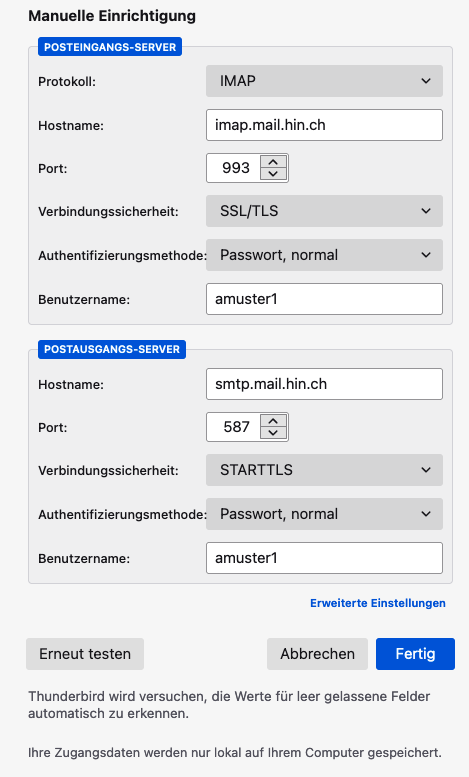Increase outgoing port 587 with up arrow
Screen dimensions: 469x777
(273, 421)
